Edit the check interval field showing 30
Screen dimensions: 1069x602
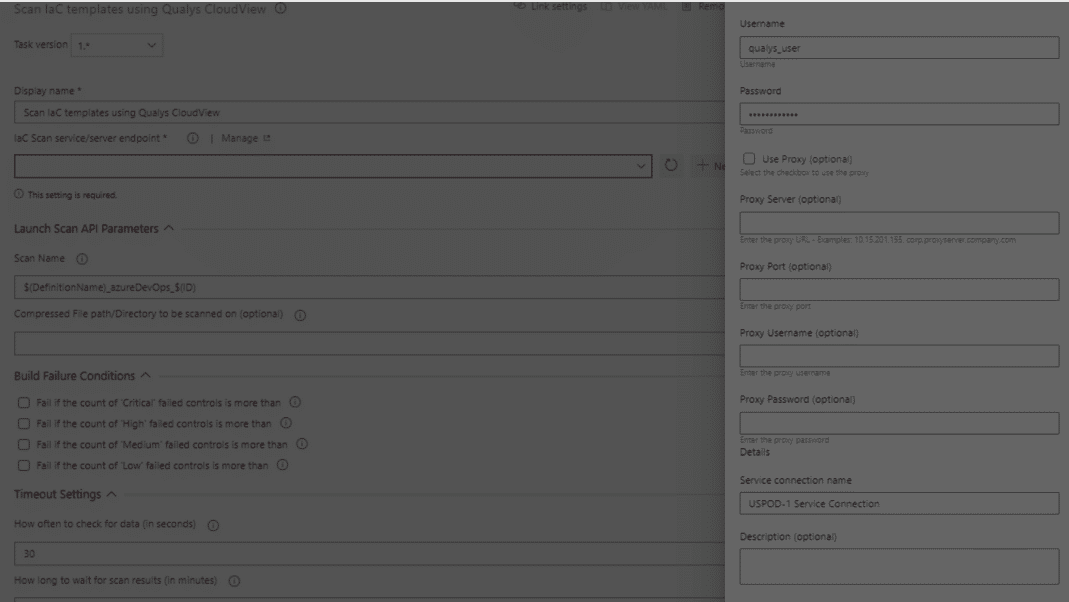(x=369, y=554)
